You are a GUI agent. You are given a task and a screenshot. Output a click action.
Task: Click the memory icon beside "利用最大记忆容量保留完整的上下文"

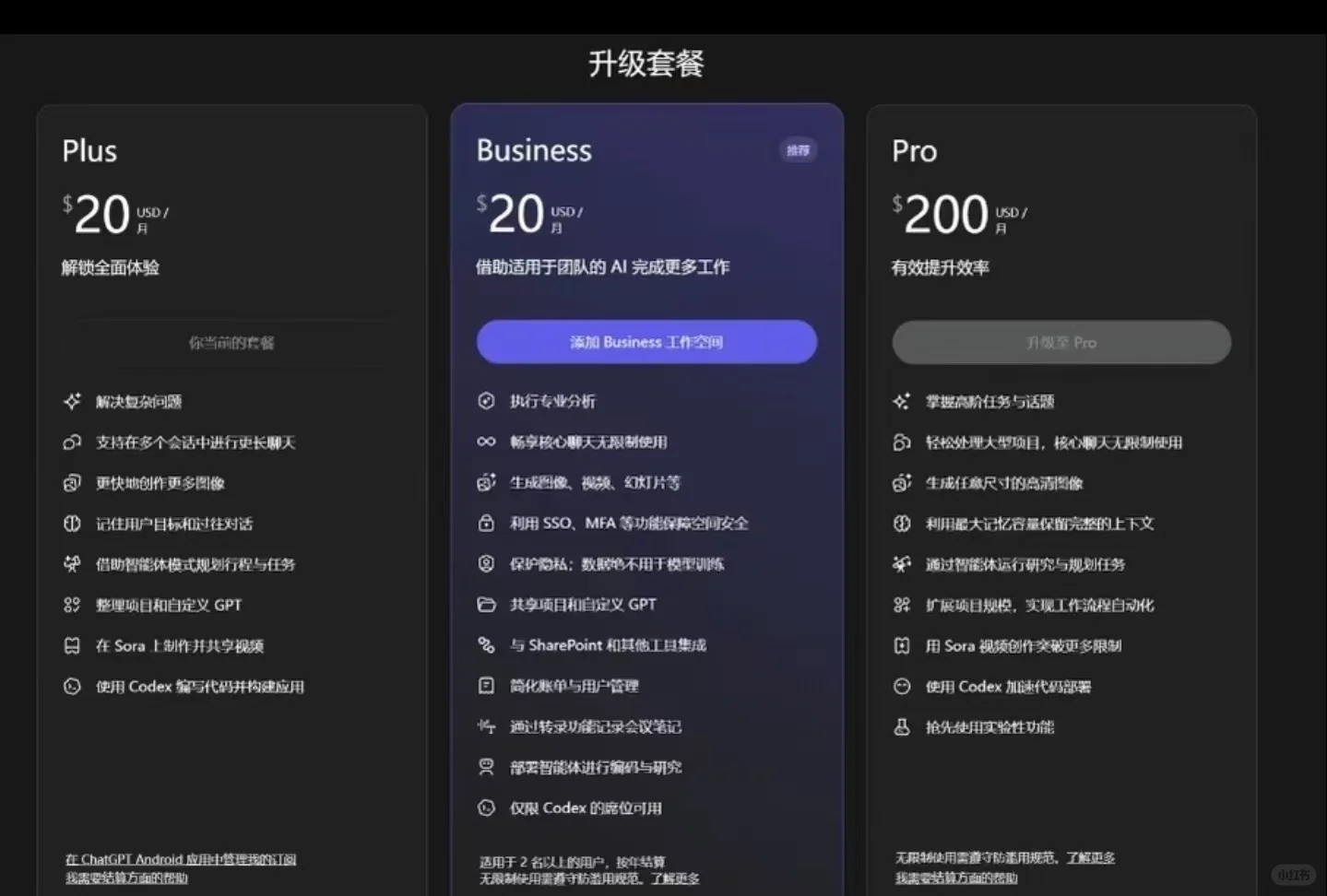pos(902,524)
